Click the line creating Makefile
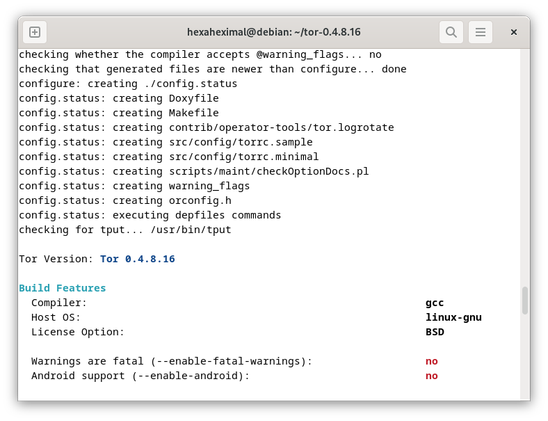The height and width of the screenshot is (421, 548). point(119,113)
